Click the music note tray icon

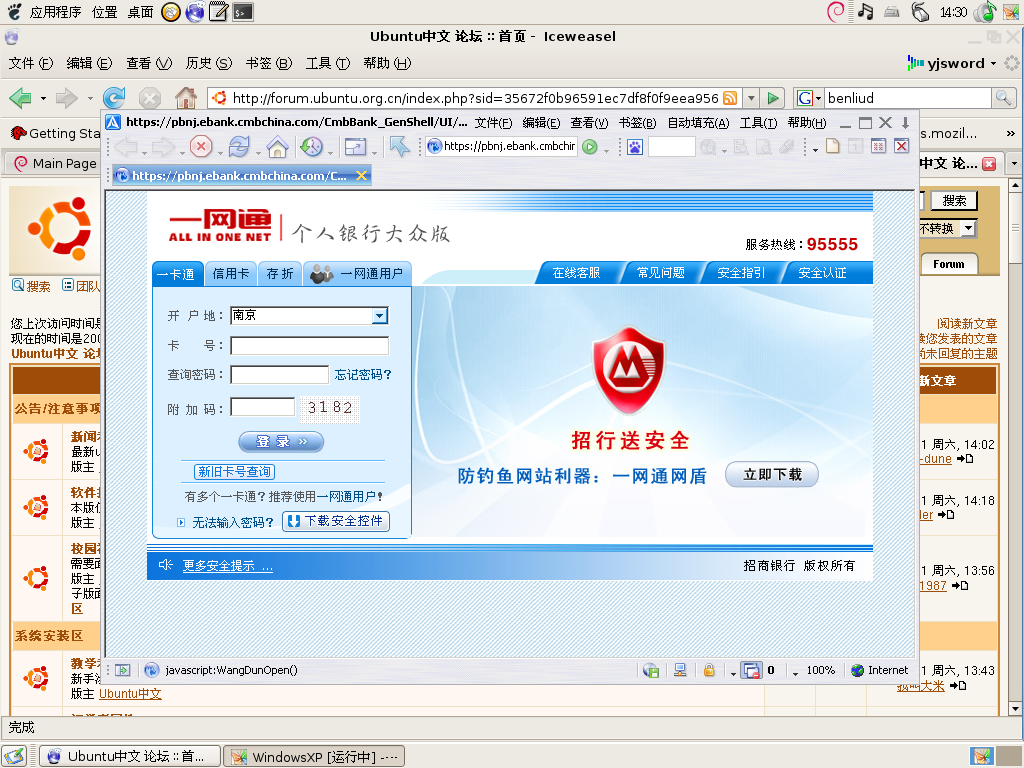[865, 12]
